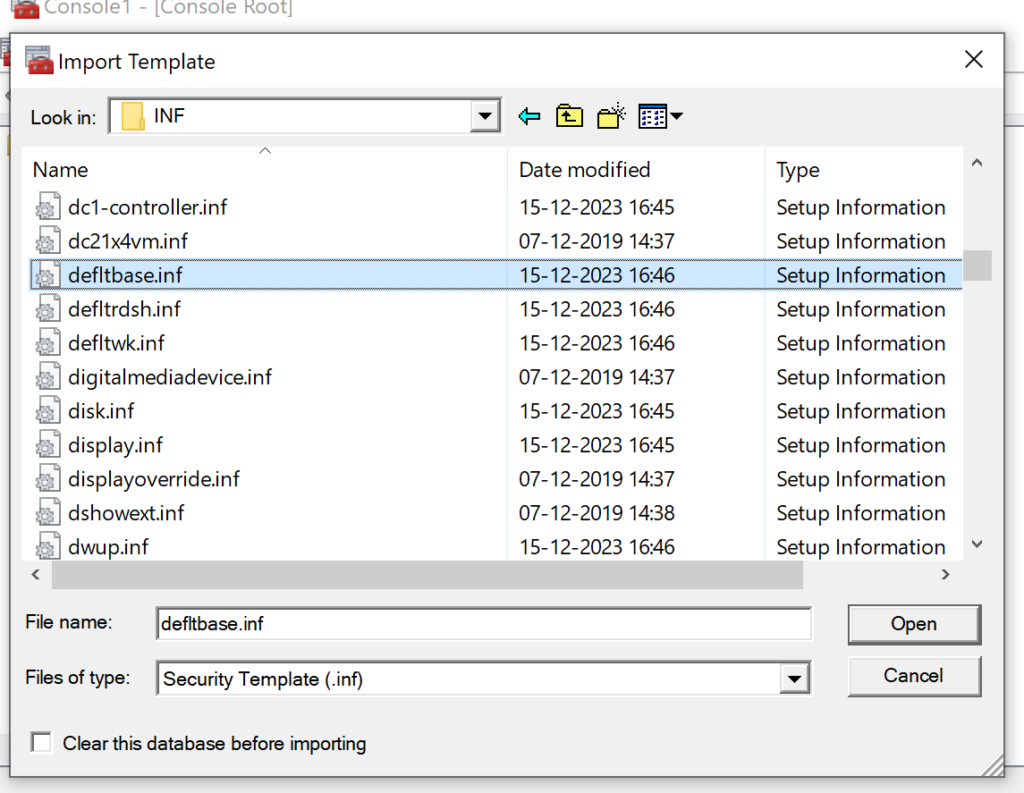
Task: Select the disk.inf file icon
Action: pos(48,411)
